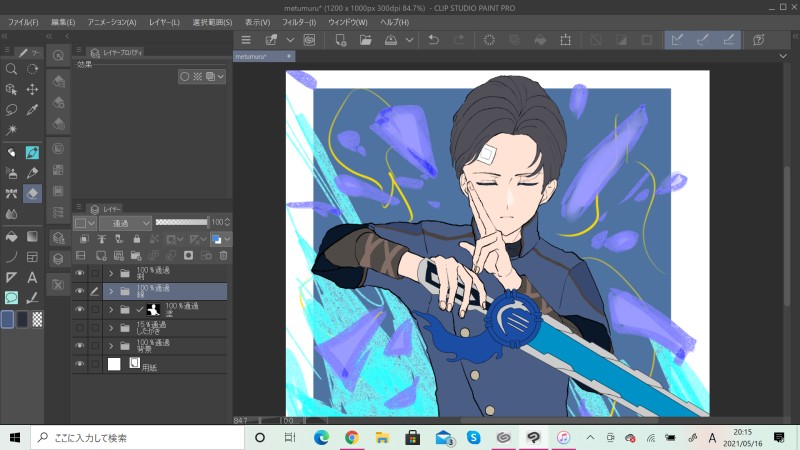Open the フィルター(I) menu
This screenshot has height=450, width=800.
[299, 22]
